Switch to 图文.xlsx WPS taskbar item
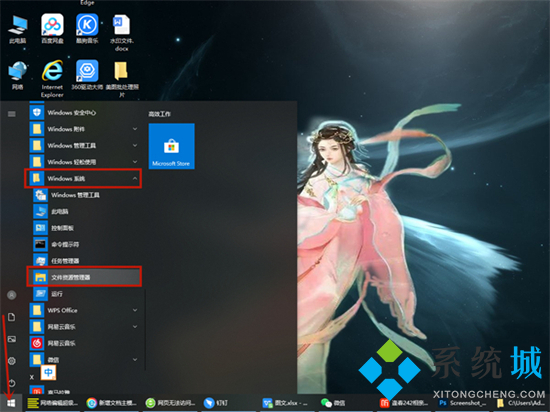Screen dimensions: 550x412 coord(286,403)
